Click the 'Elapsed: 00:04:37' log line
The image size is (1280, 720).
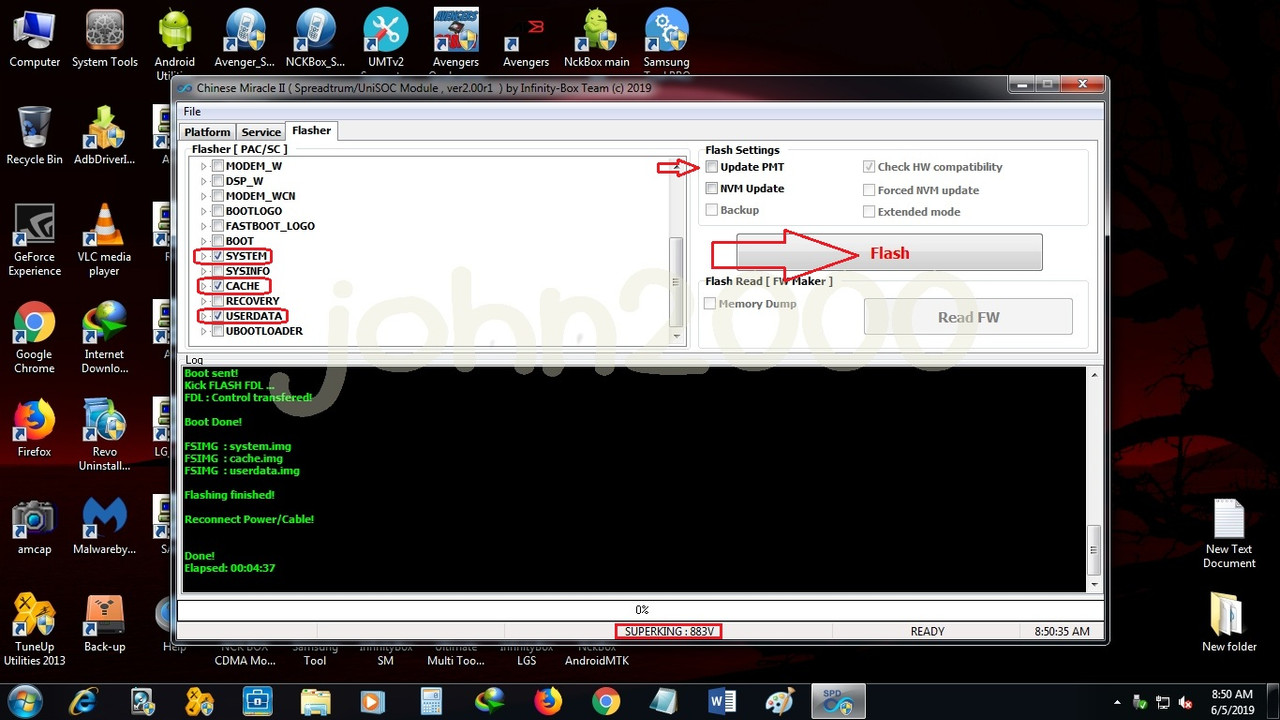click(x=230, y=568)
